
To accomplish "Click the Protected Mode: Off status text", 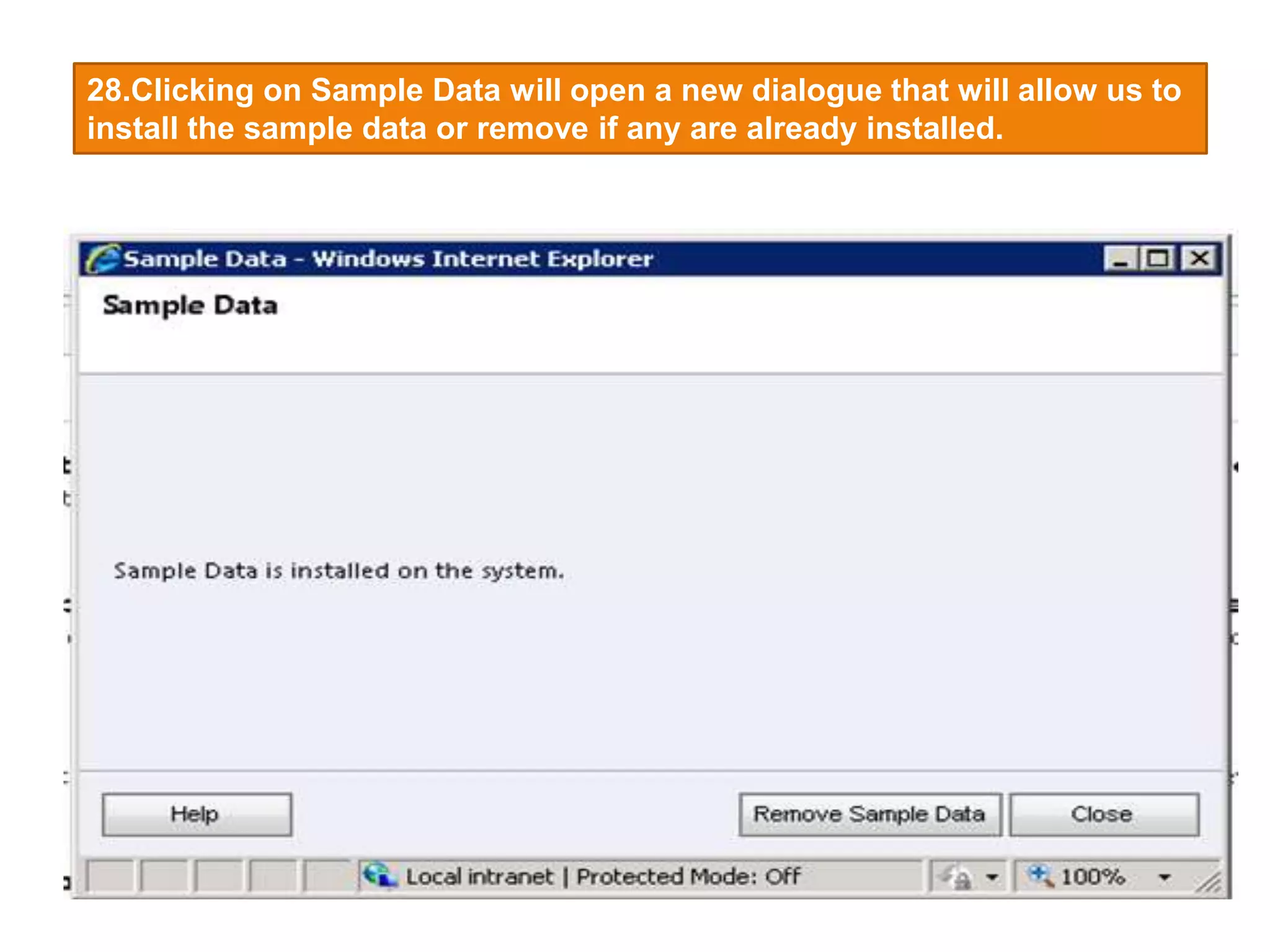I will [688, 876].
